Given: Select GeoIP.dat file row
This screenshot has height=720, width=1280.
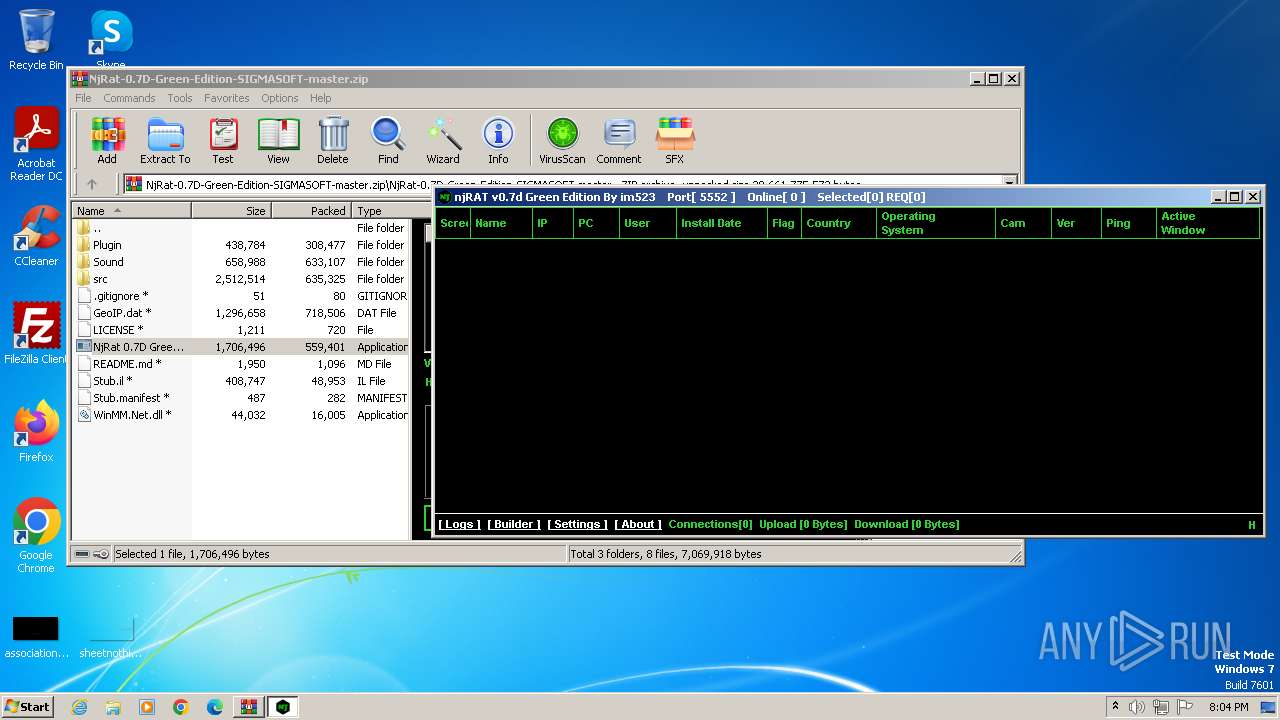Looking at the screenshot, I should (x=240, y=313).
